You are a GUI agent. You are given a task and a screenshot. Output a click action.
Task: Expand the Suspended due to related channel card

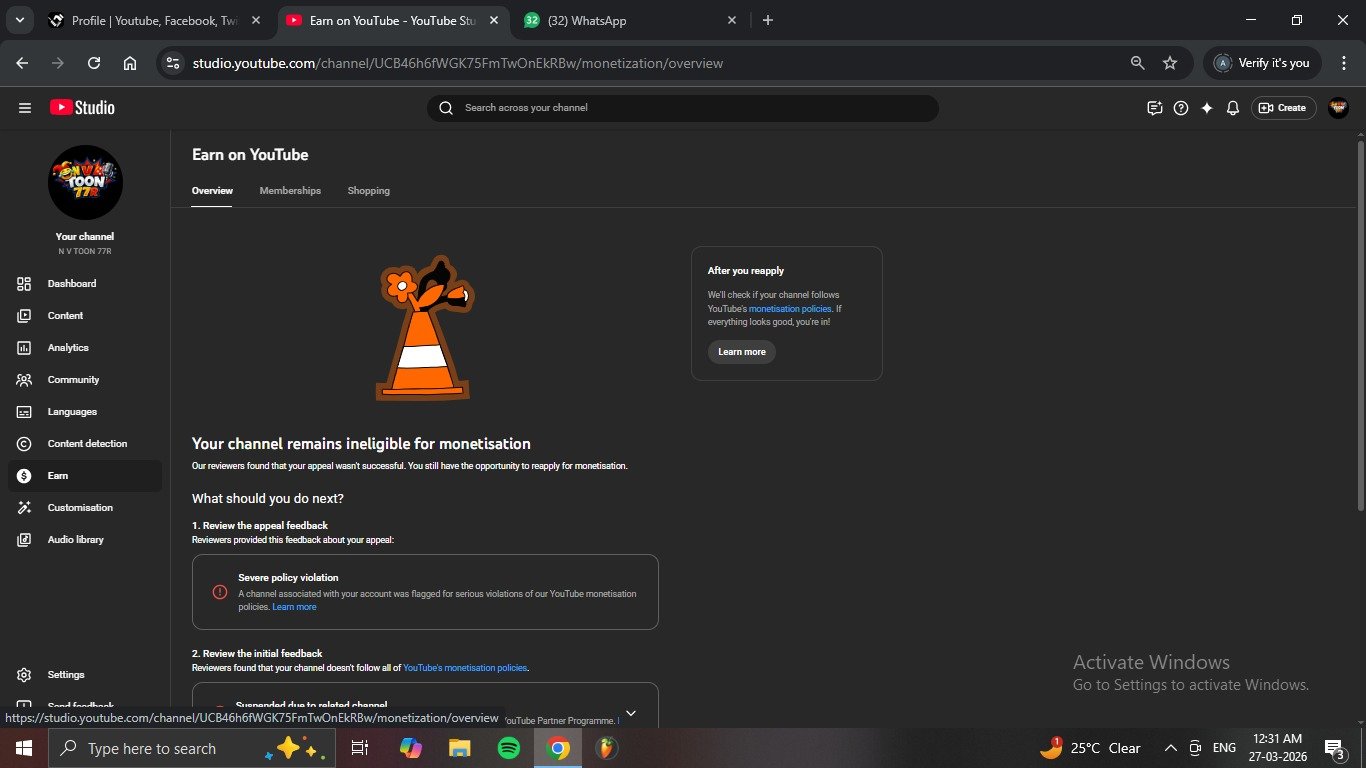[x=630, y=713]
